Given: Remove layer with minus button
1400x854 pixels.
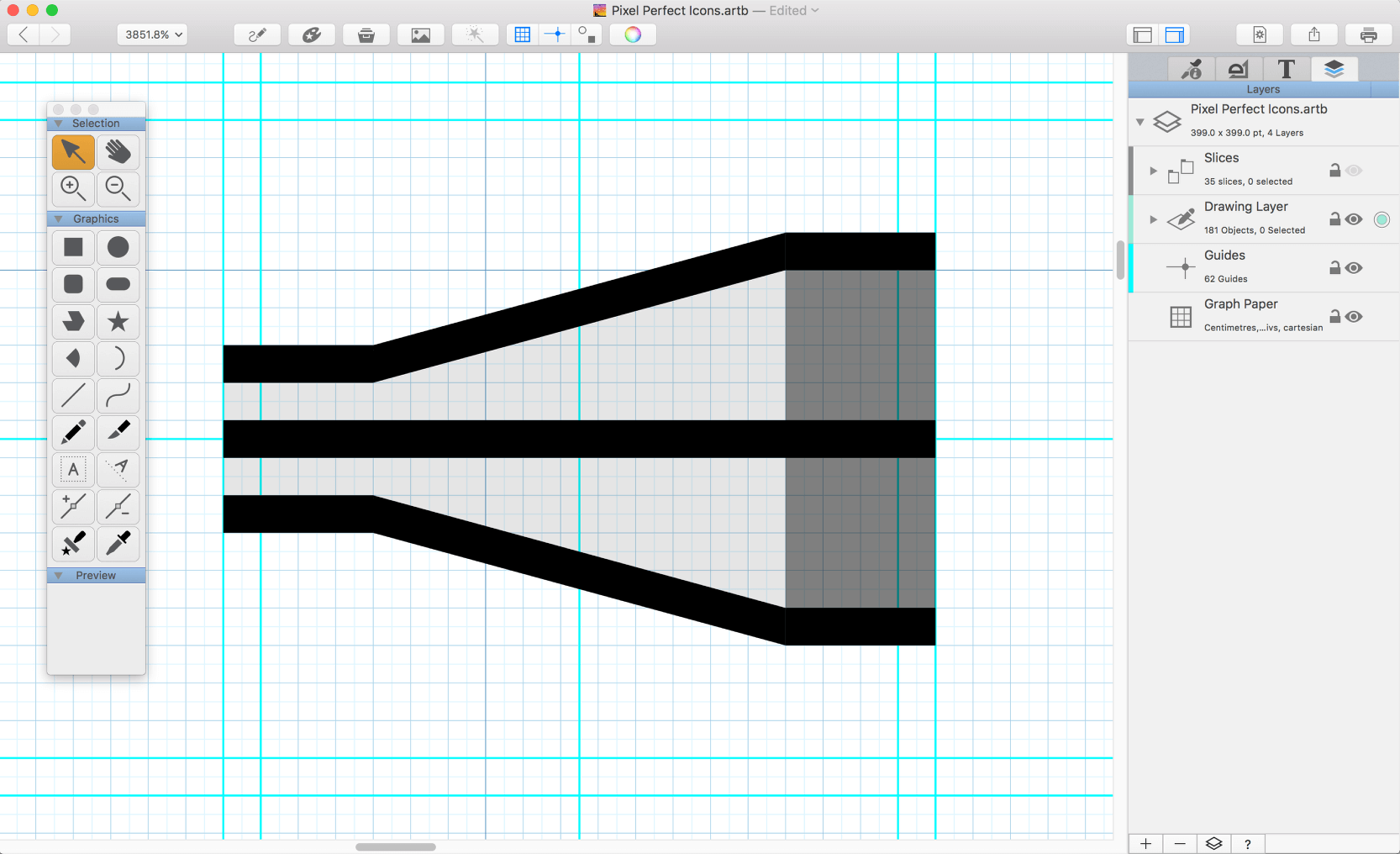Looking at the screenshot, I should [x=1180, y=844].
